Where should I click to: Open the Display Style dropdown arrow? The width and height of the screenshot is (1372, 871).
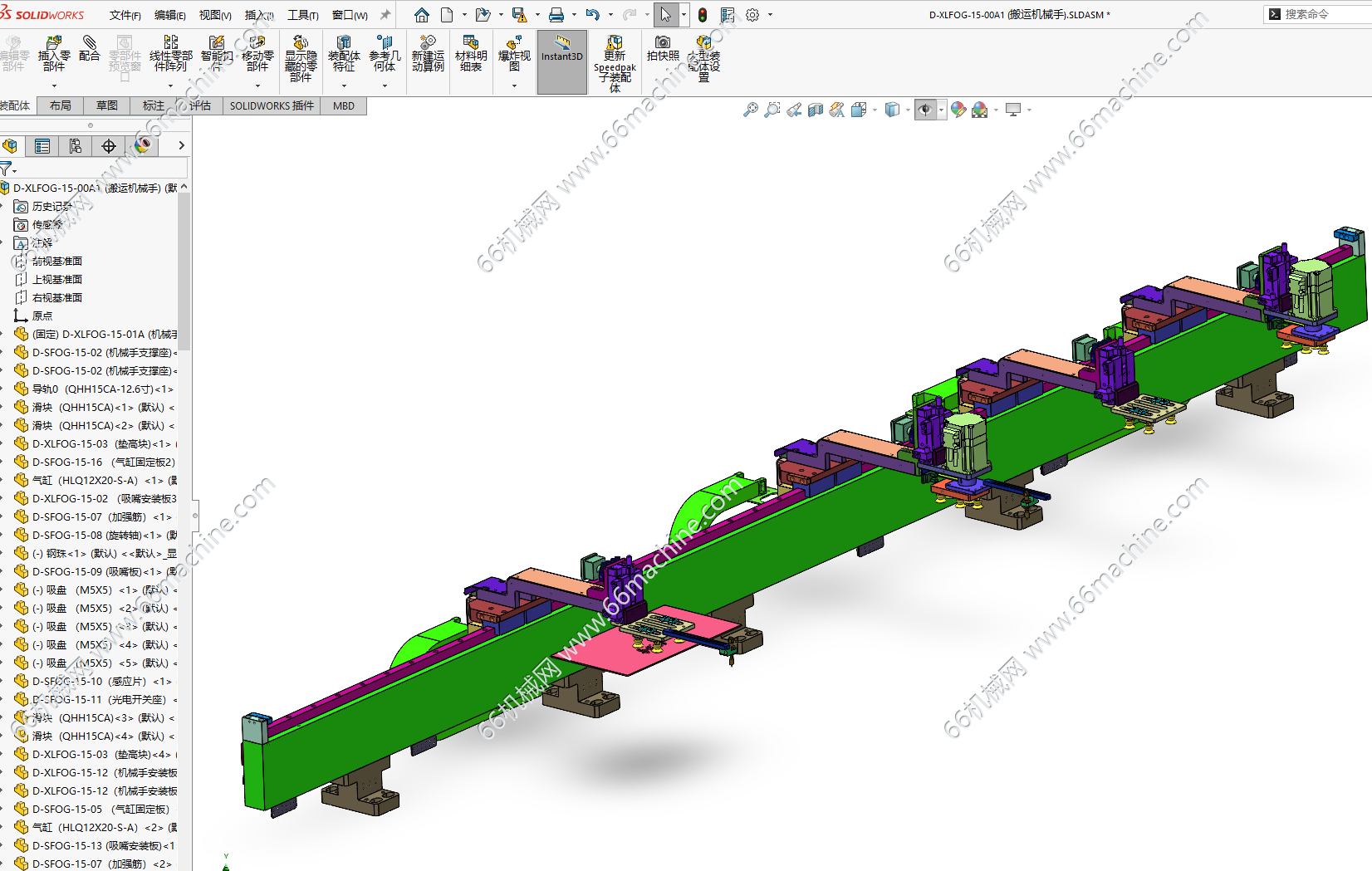[908, 110]
